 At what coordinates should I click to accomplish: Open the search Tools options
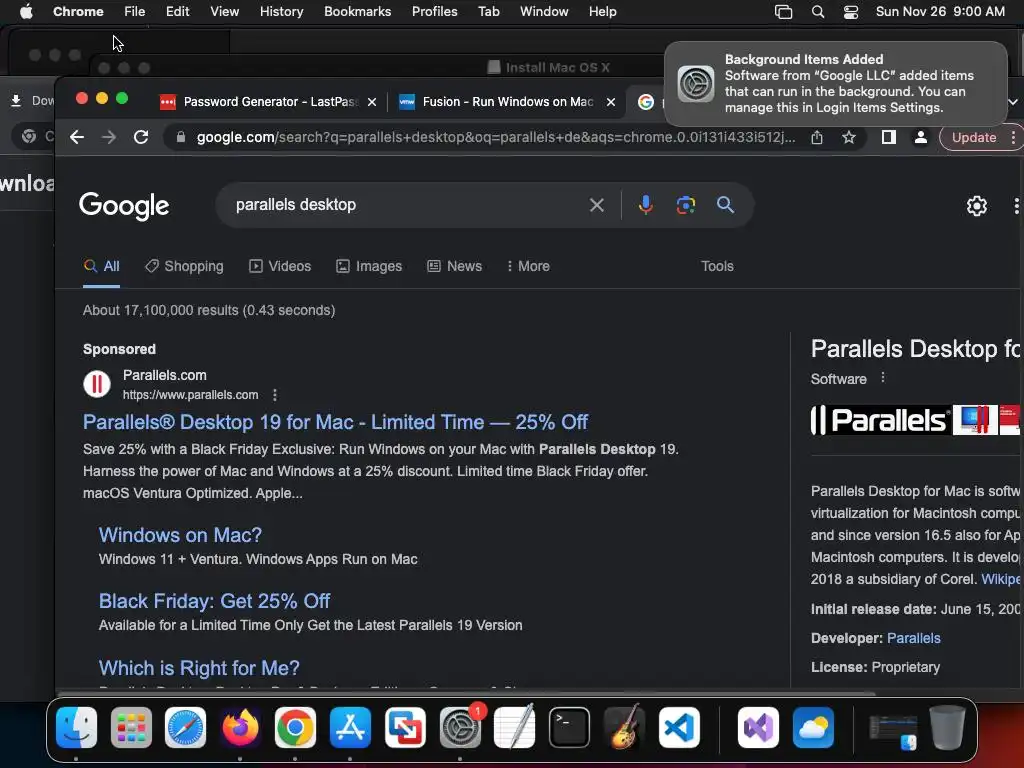click(717, 266)
